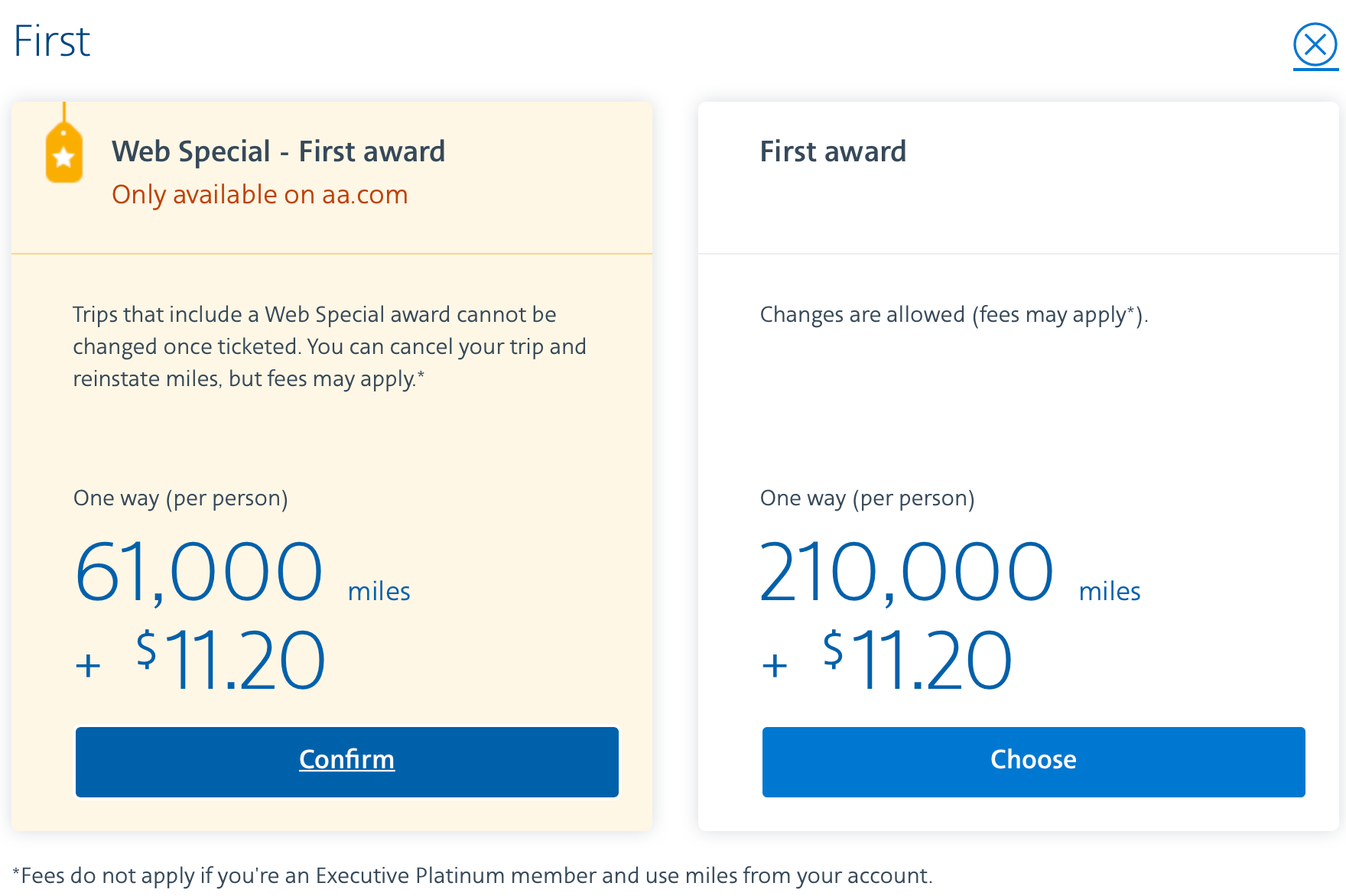Click the $11.20 fee under 210,000 miles
The height and width of the screenshot is (896, 1346).
(x=918, y=660)
